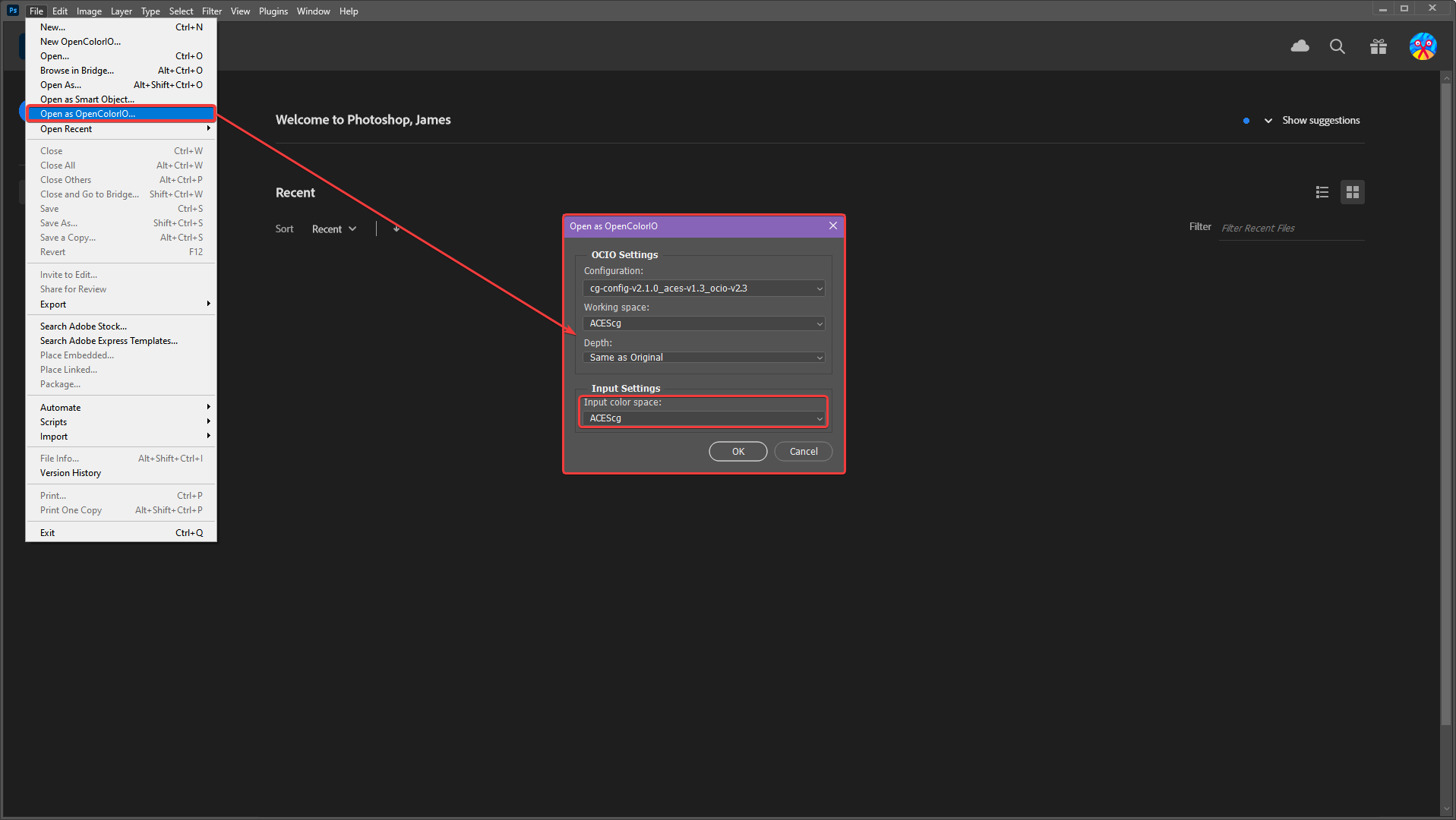
Task: Click the blue suggestions indicator dot
Action: 1246,121
